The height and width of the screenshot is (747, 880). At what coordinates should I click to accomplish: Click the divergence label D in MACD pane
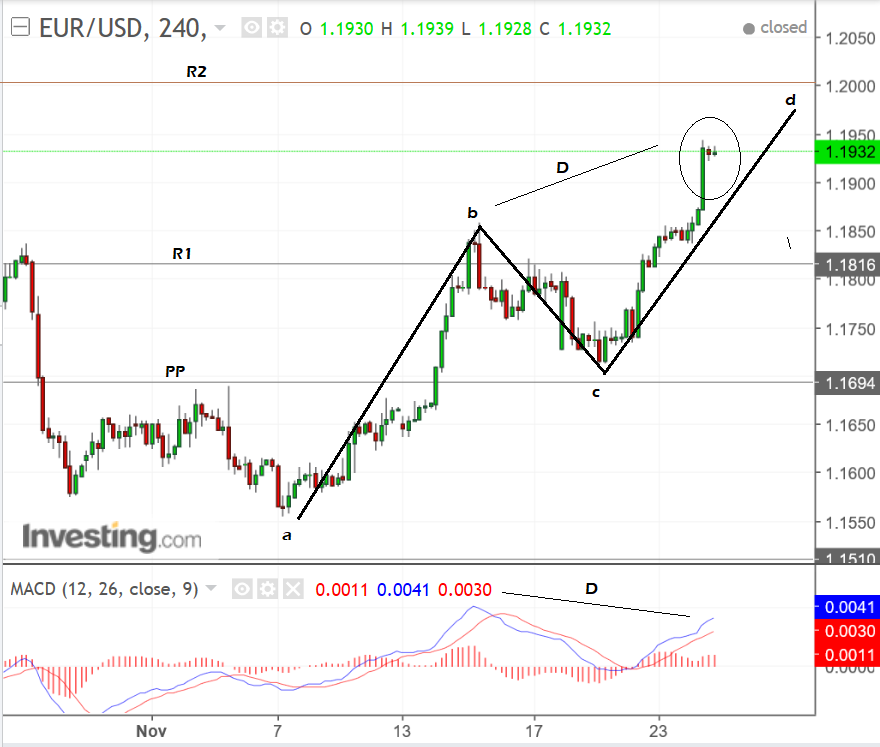tap(592, 588)
